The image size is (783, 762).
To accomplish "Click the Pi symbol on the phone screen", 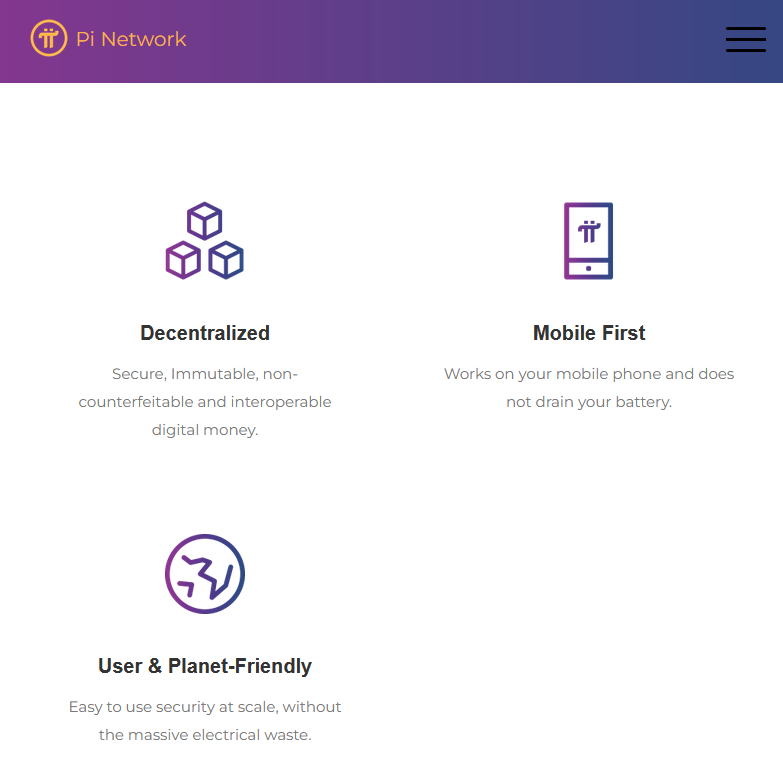I will coord(589,232).
